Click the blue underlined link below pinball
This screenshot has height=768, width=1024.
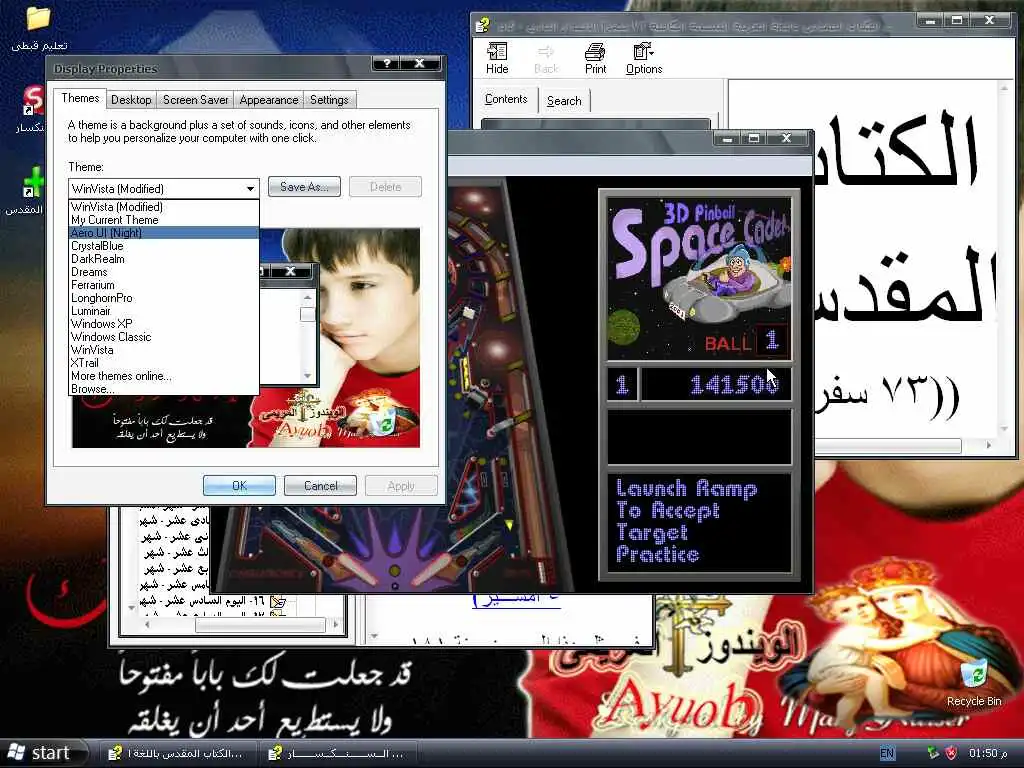pos(516,599)
